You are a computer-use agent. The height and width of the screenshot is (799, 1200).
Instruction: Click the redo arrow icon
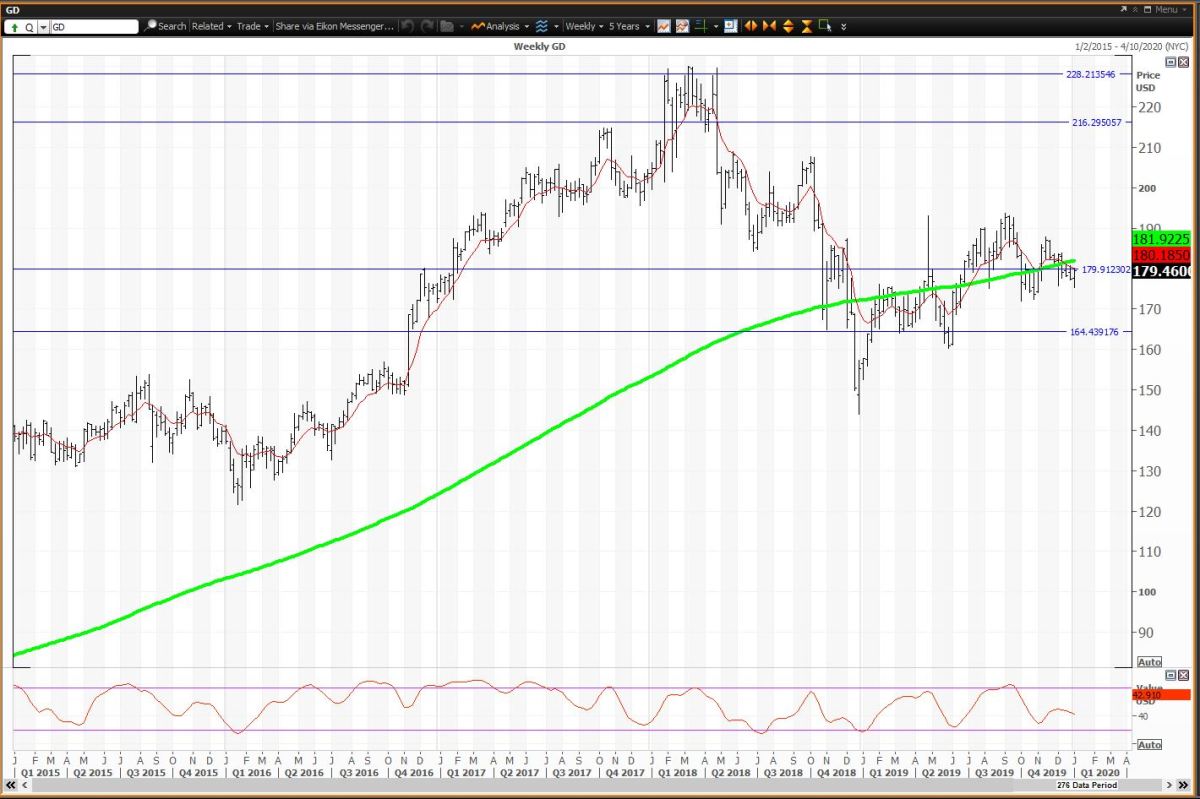[427, 26]
